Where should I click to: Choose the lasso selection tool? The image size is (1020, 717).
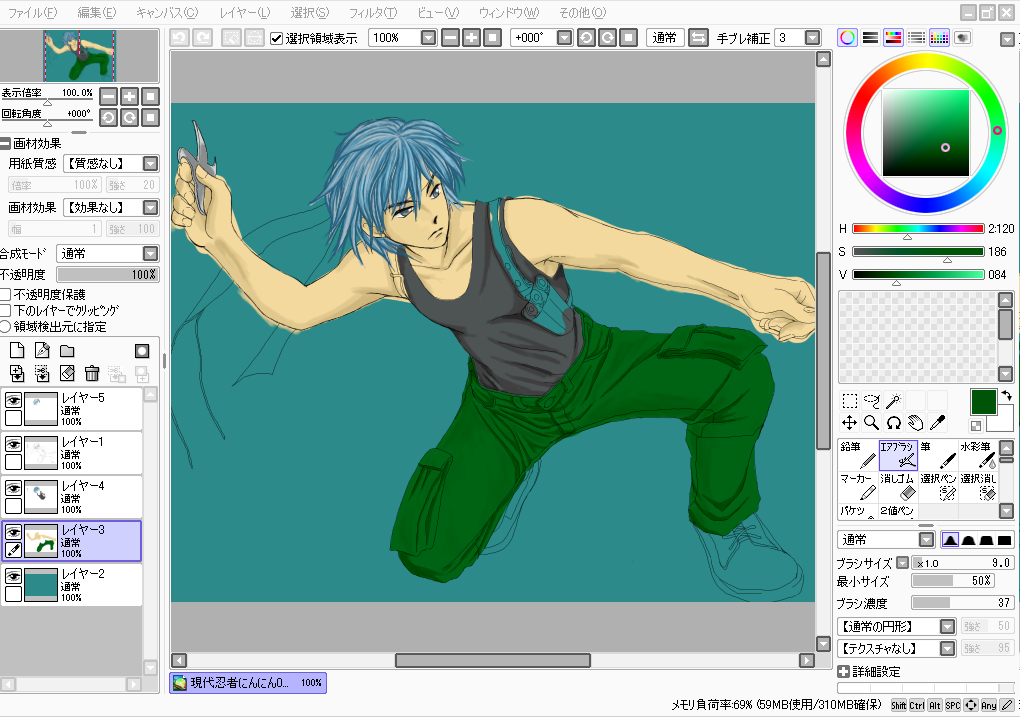[871, 401]
